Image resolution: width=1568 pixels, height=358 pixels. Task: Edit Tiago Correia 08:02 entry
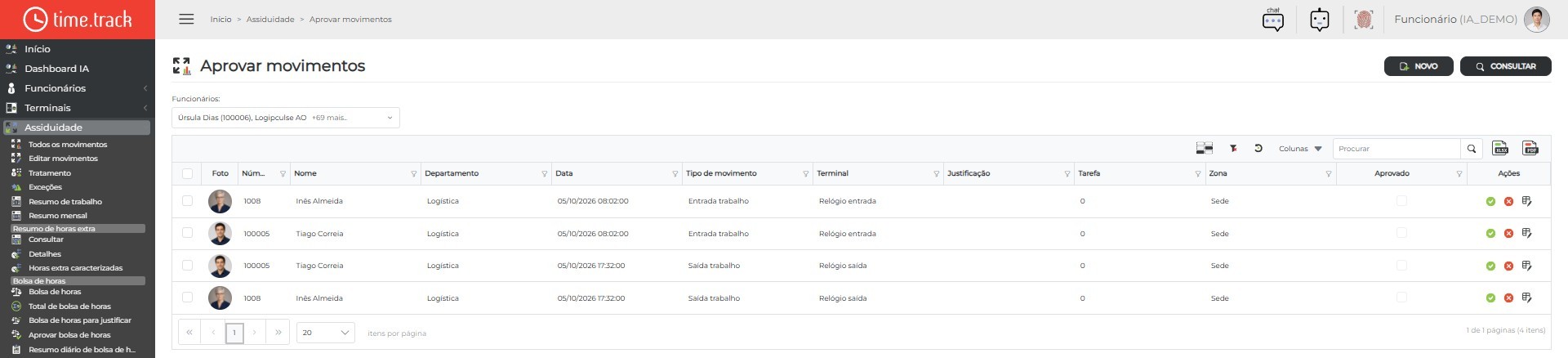pos(1526,234)
